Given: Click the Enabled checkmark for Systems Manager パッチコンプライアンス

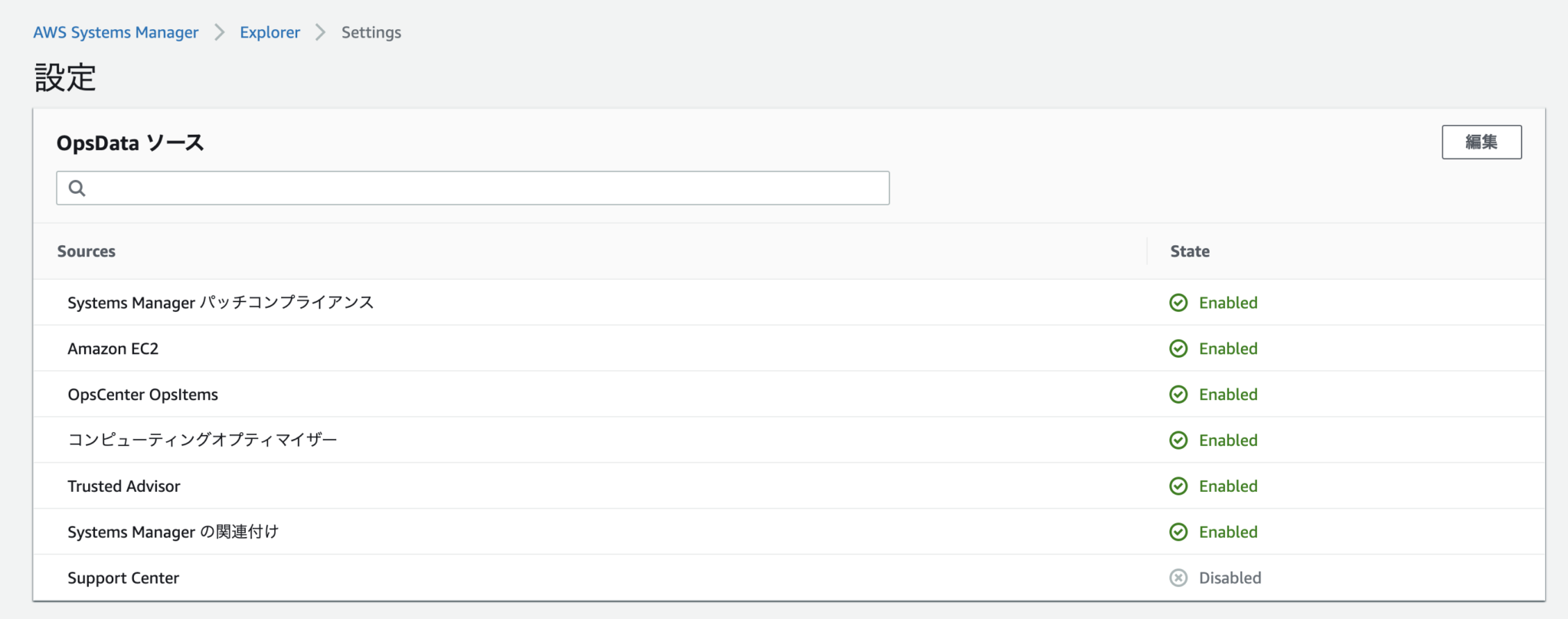Looking at the screenshot, I should click(1178, 303).
